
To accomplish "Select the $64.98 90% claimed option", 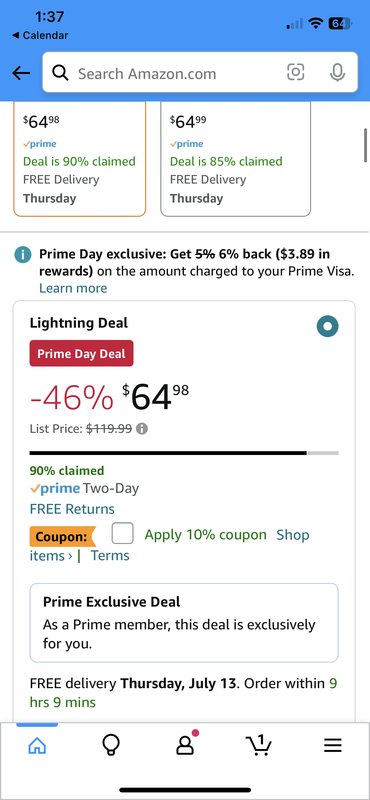I will click(80, 159).
